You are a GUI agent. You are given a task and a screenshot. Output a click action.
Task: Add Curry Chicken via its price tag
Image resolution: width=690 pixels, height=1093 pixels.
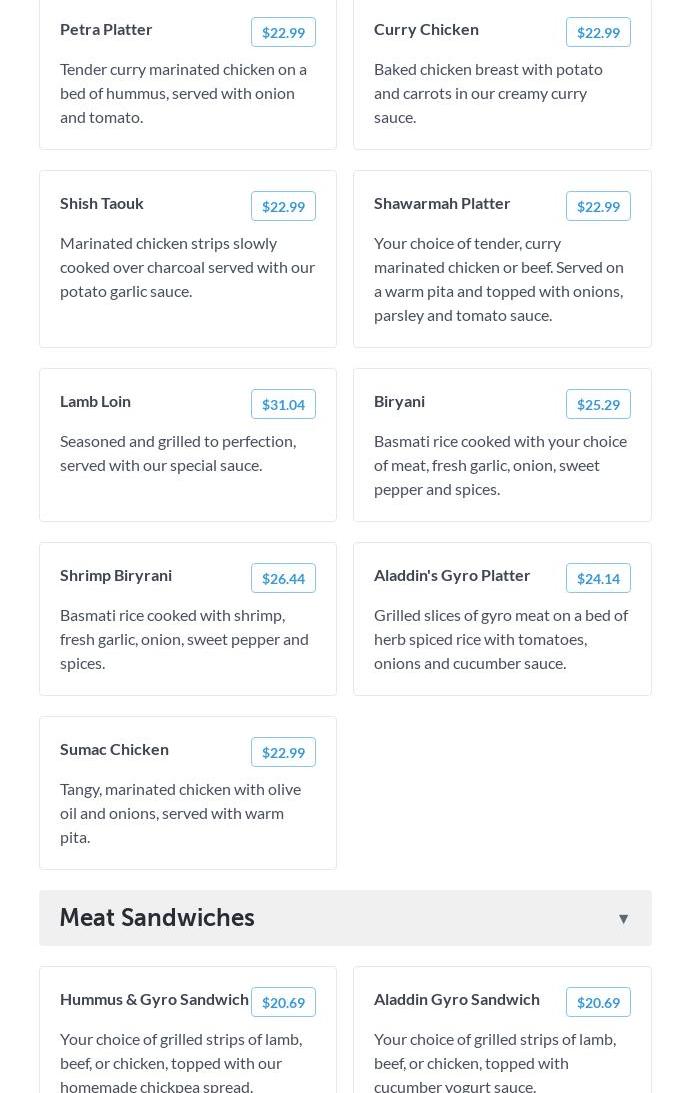(598, 32)
